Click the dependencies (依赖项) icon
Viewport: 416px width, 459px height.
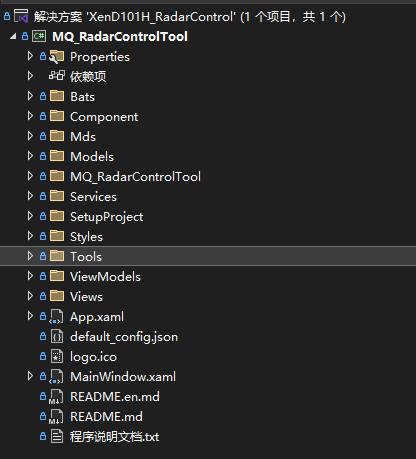[57, 76]
